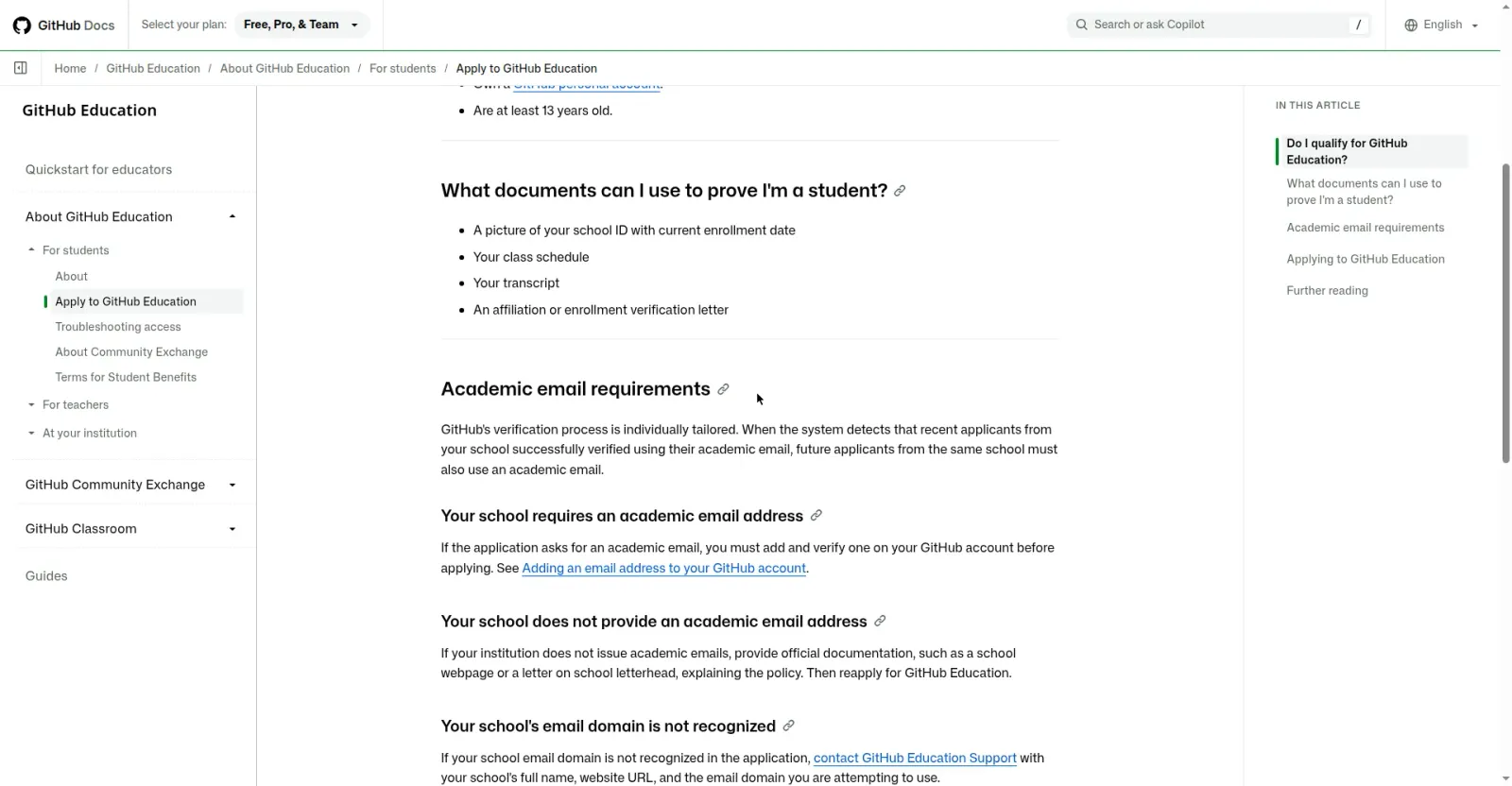Expand the At your institution group
This screenshot has height=786, width=1512.
pos(31,434)
